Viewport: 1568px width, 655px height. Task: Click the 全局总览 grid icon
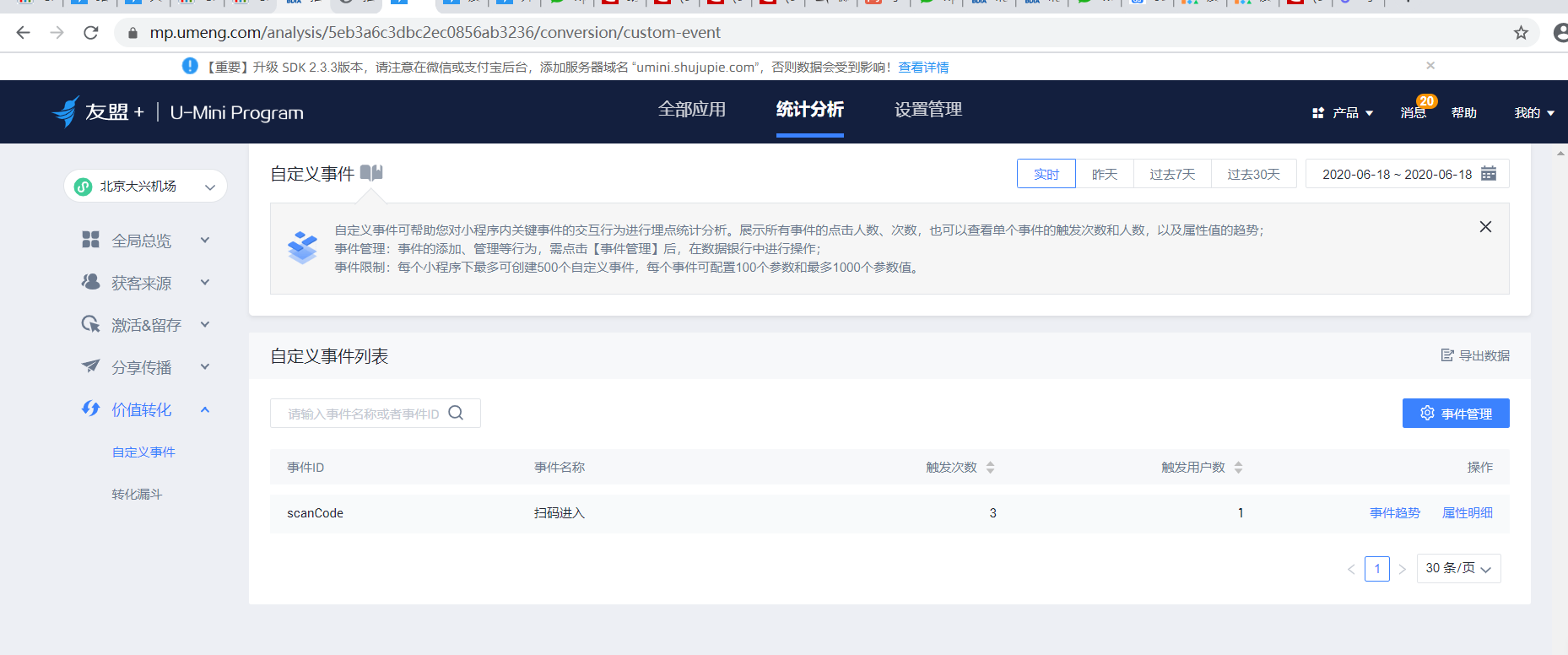click(x=90, y=240)
